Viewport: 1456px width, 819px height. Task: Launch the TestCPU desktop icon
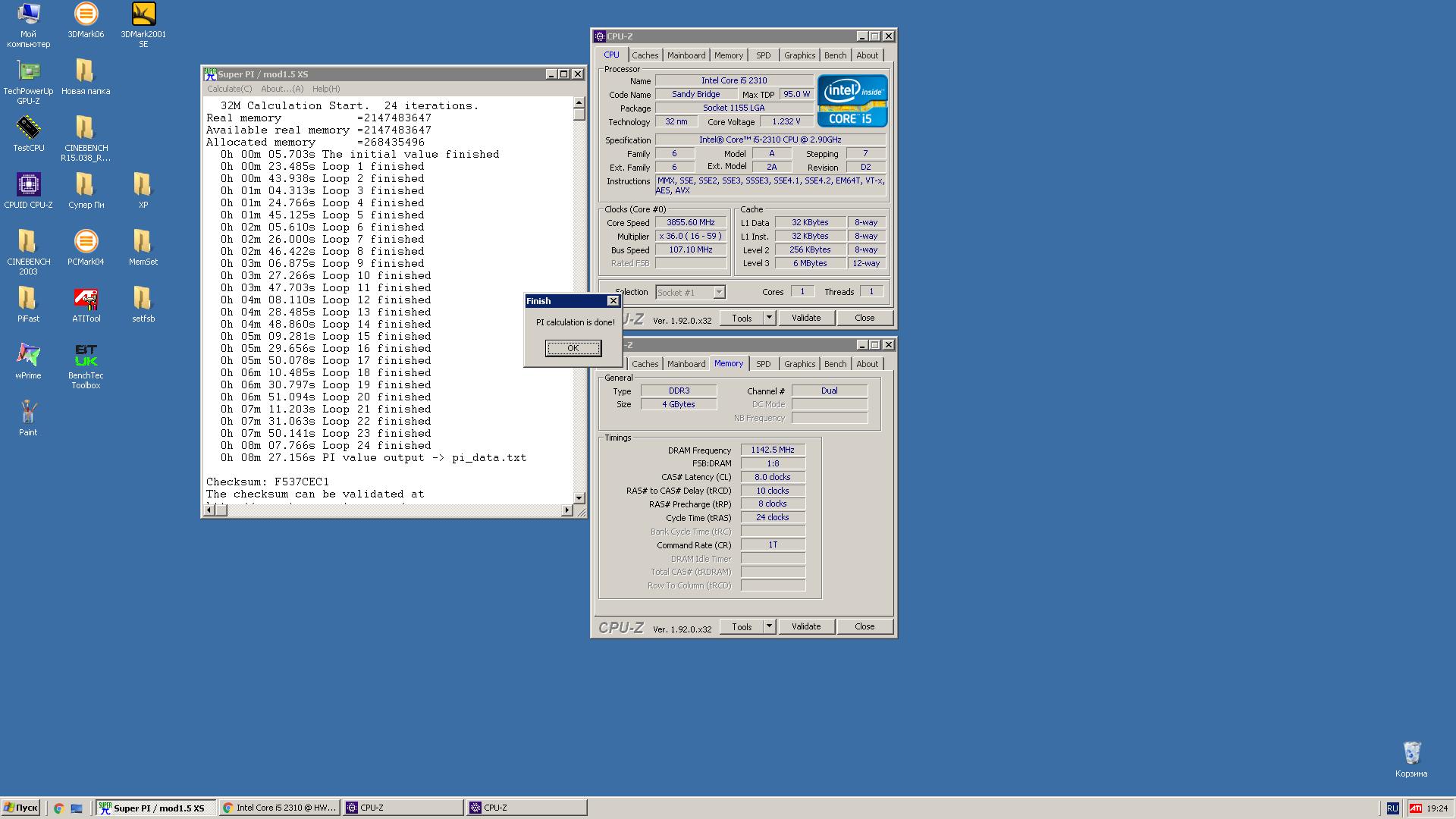[x=28, y=134]
